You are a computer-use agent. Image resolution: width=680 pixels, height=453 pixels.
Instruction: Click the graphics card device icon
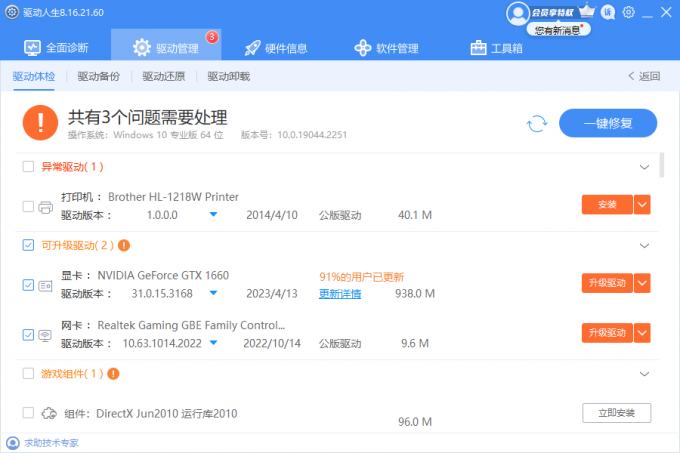point(45,286)
